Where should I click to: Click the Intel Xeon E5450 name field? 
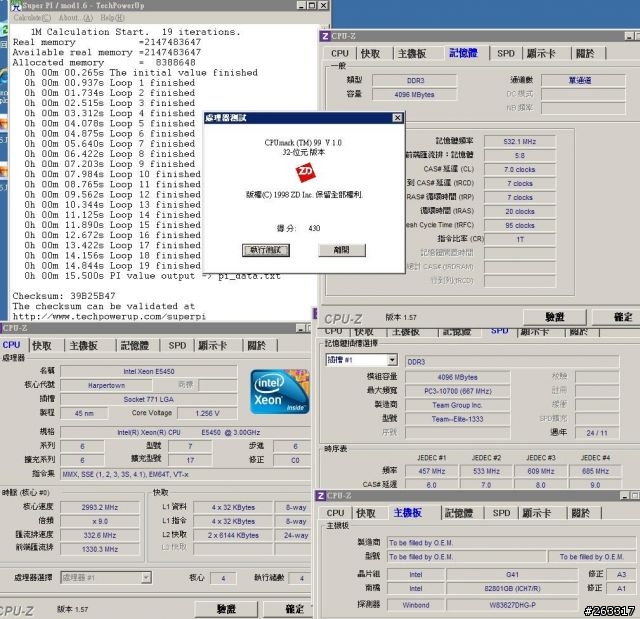click(149, 371)
